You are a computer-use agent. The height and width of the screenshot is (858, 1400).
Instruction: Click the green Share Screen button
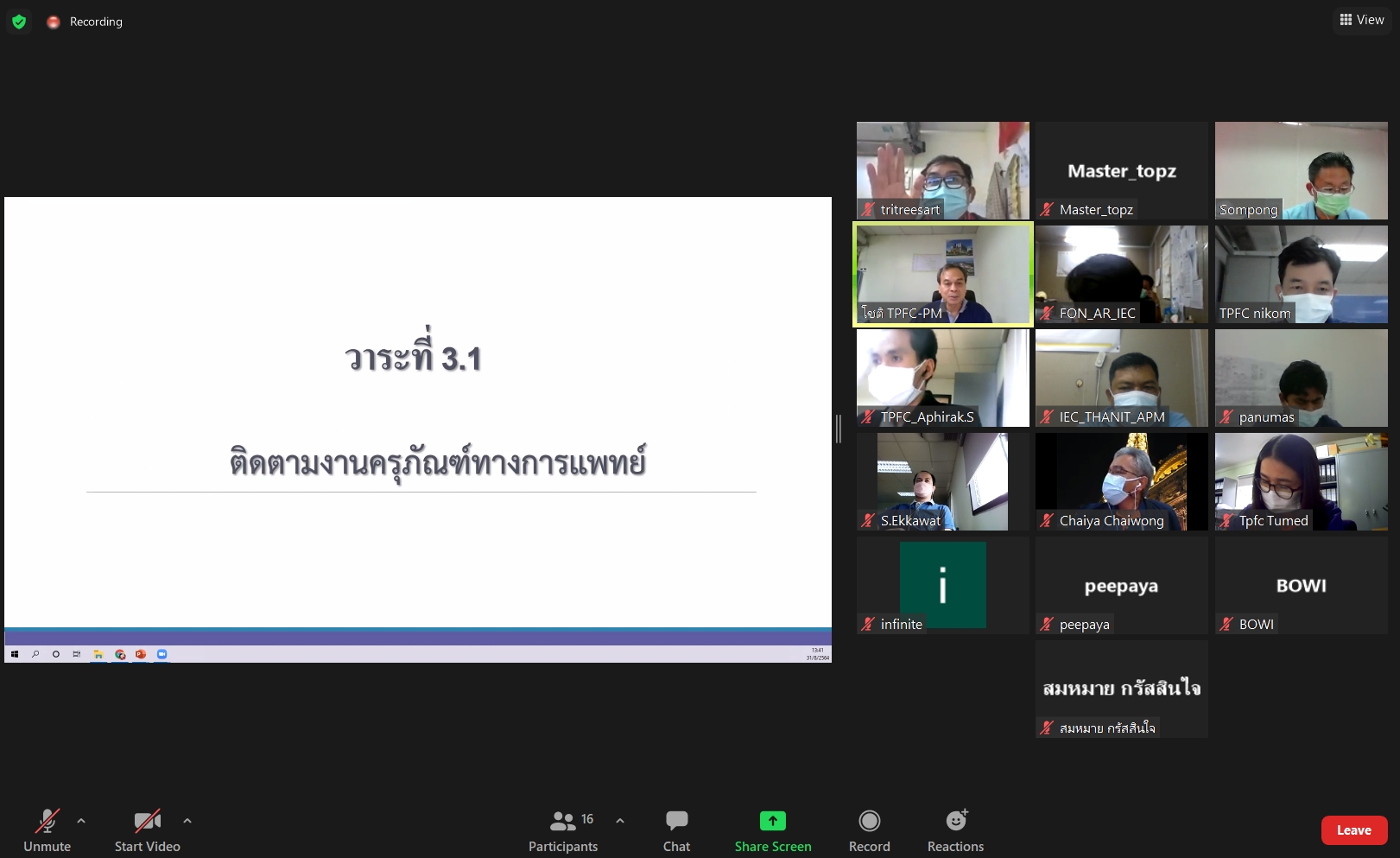(x=772, y=831)
